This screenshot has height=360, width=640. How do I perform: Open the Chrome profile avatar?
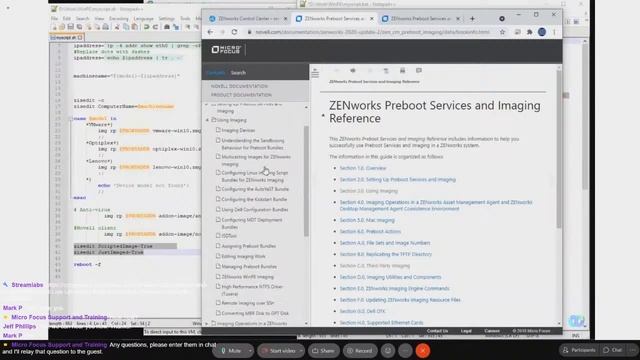[x=542, y=32]
